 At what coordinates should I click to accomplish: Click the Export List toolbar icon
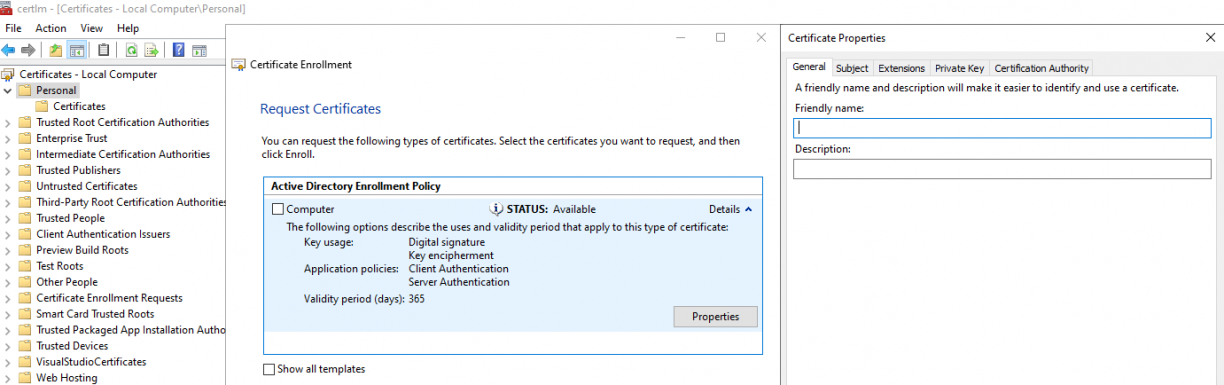tap(152, 50)
